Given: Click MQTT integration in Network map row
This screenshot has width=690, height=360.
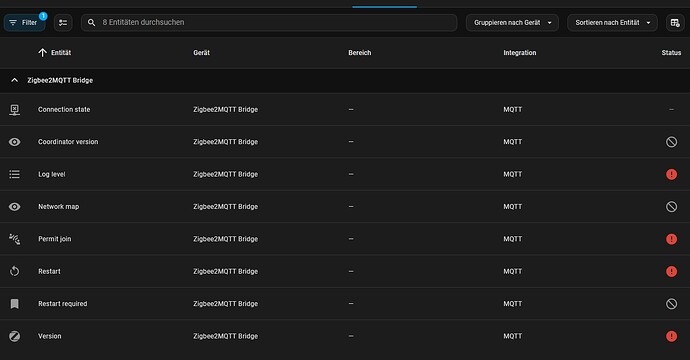Looking at the screenshot, I should 513,206.
